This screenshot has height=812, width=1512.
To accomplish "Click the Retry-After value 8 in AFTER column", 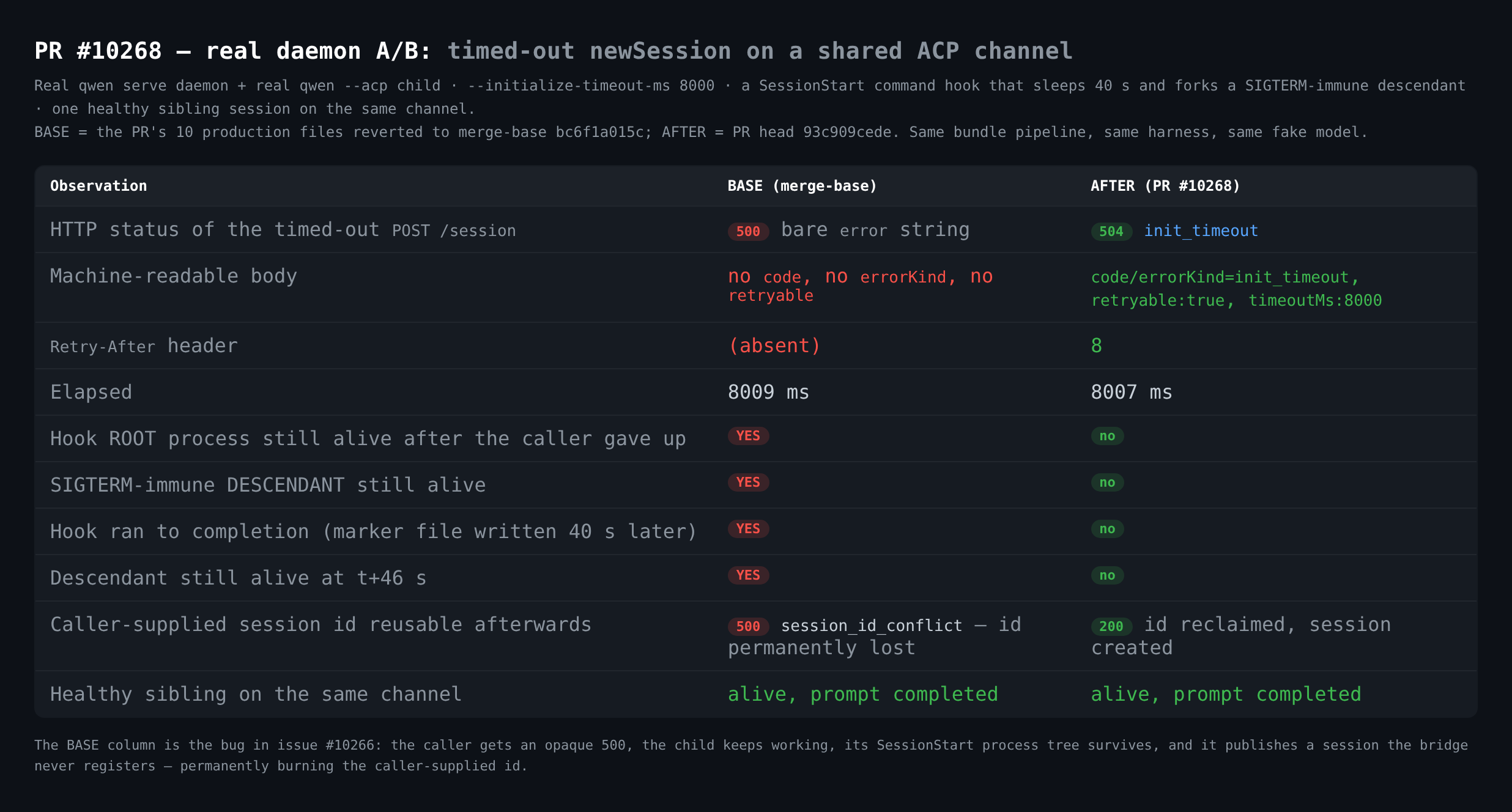I will [x=1097, y=345].
